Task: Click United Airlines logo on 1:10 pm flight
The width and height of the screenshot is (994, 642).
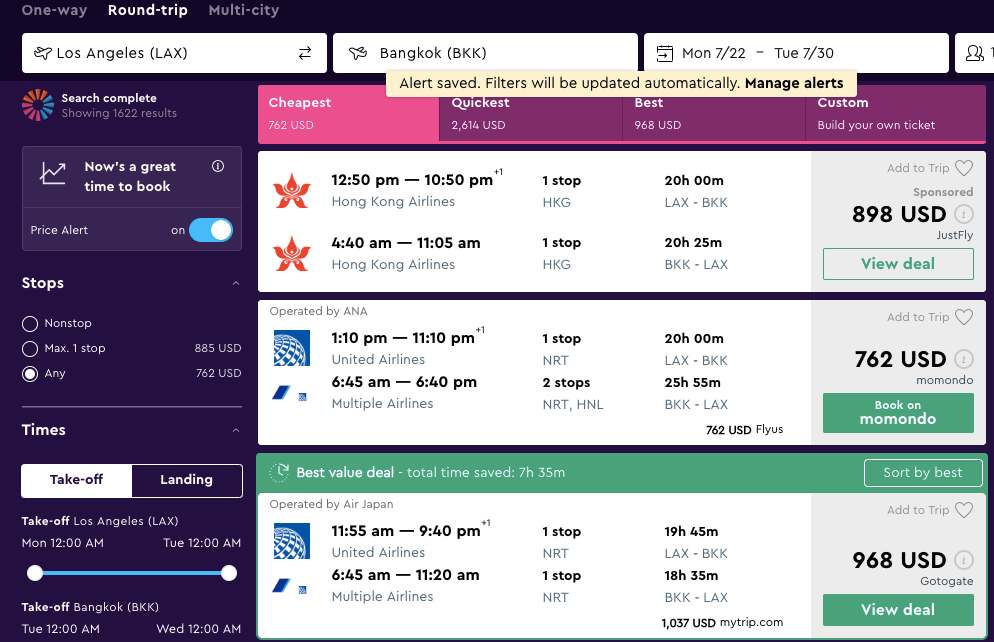Action: point(292,348)
